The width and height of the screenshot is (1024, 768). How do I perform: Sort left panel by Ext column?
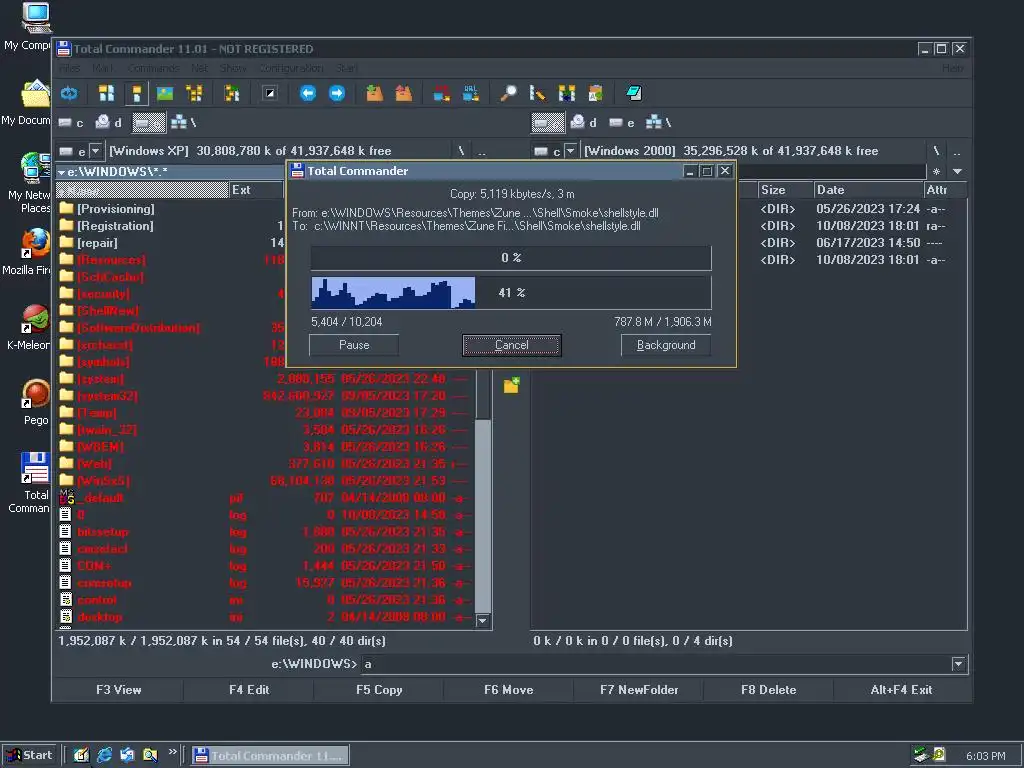(x=256, y=190)
